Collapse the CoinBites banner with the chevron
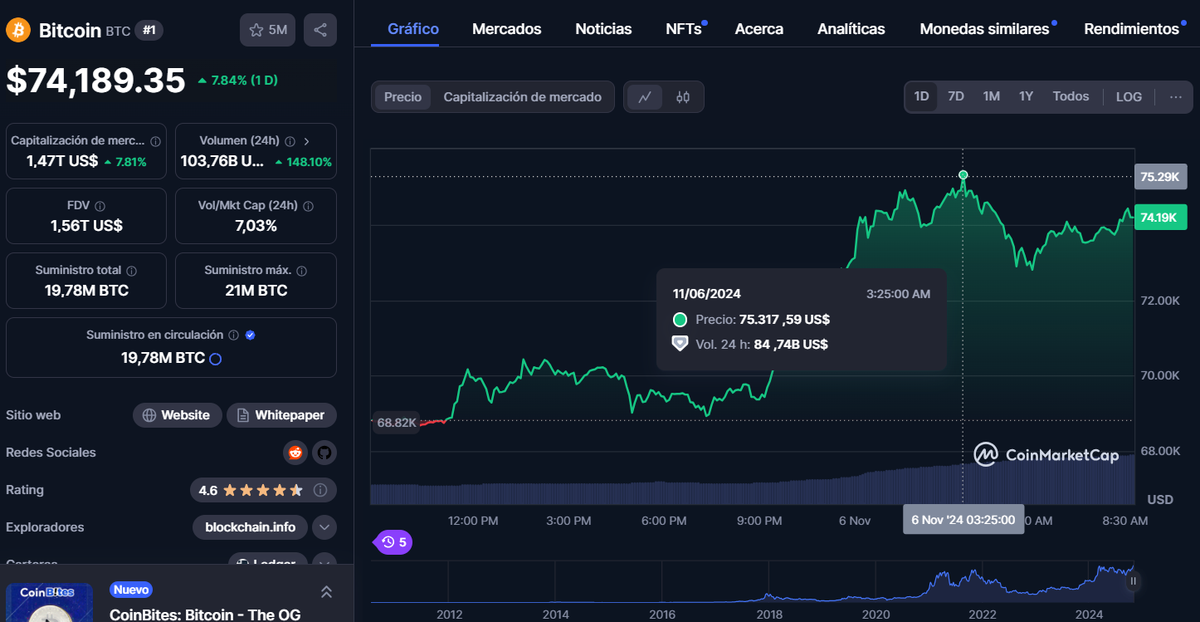 pos(326,591)
